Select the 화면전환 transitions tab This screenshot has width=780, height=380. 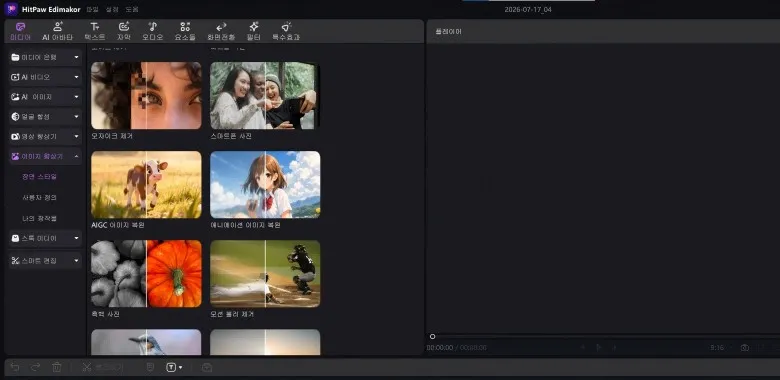[x=221, y=31]
